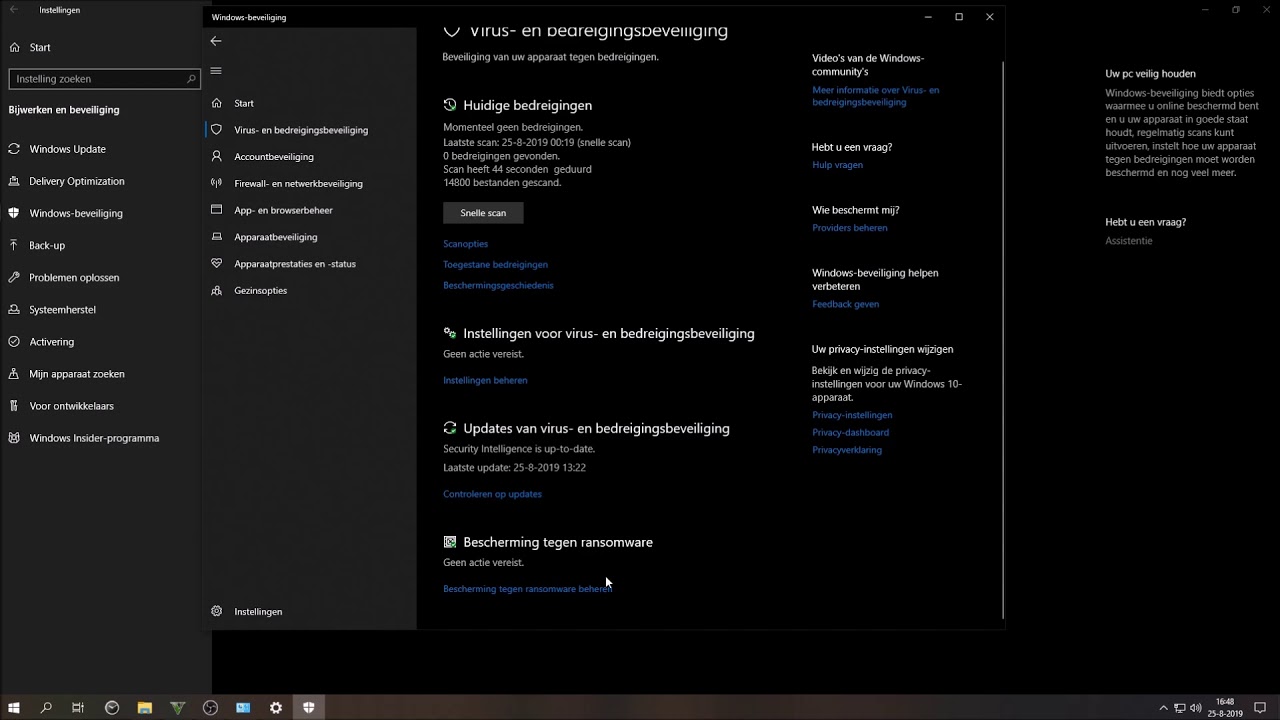Open Task View on the taskbar
The height and width of the screenshot is (720, 1280).
[x=78, y=708]
